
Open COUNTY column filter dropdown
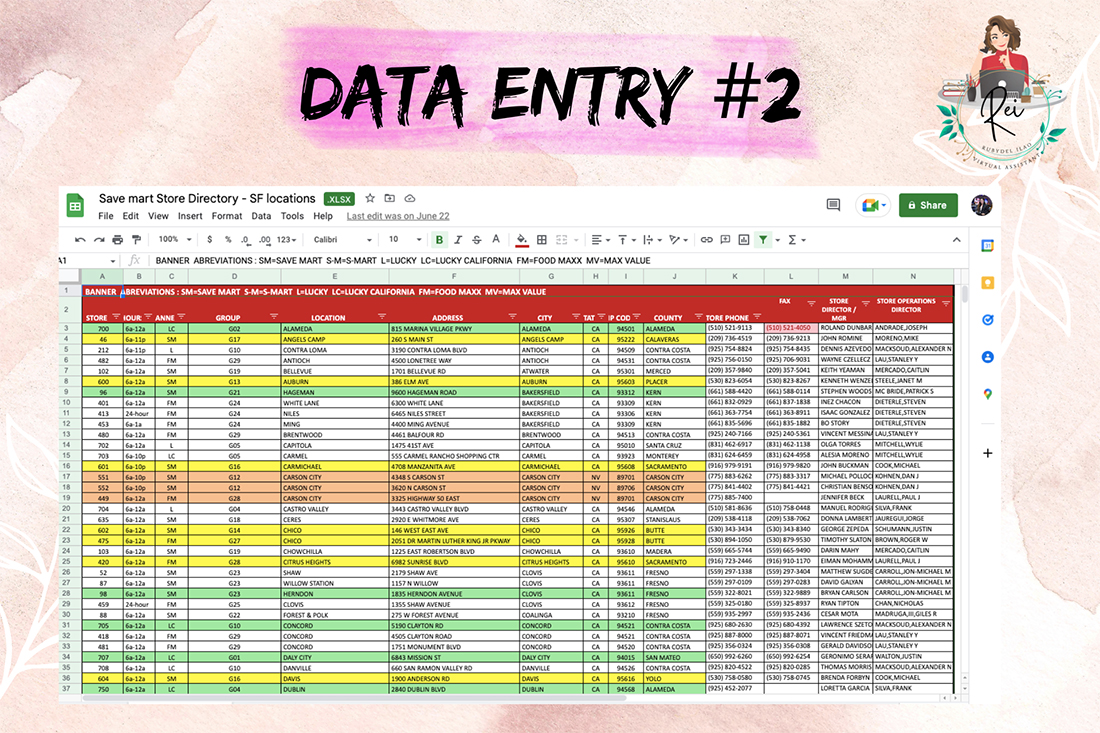698,317
